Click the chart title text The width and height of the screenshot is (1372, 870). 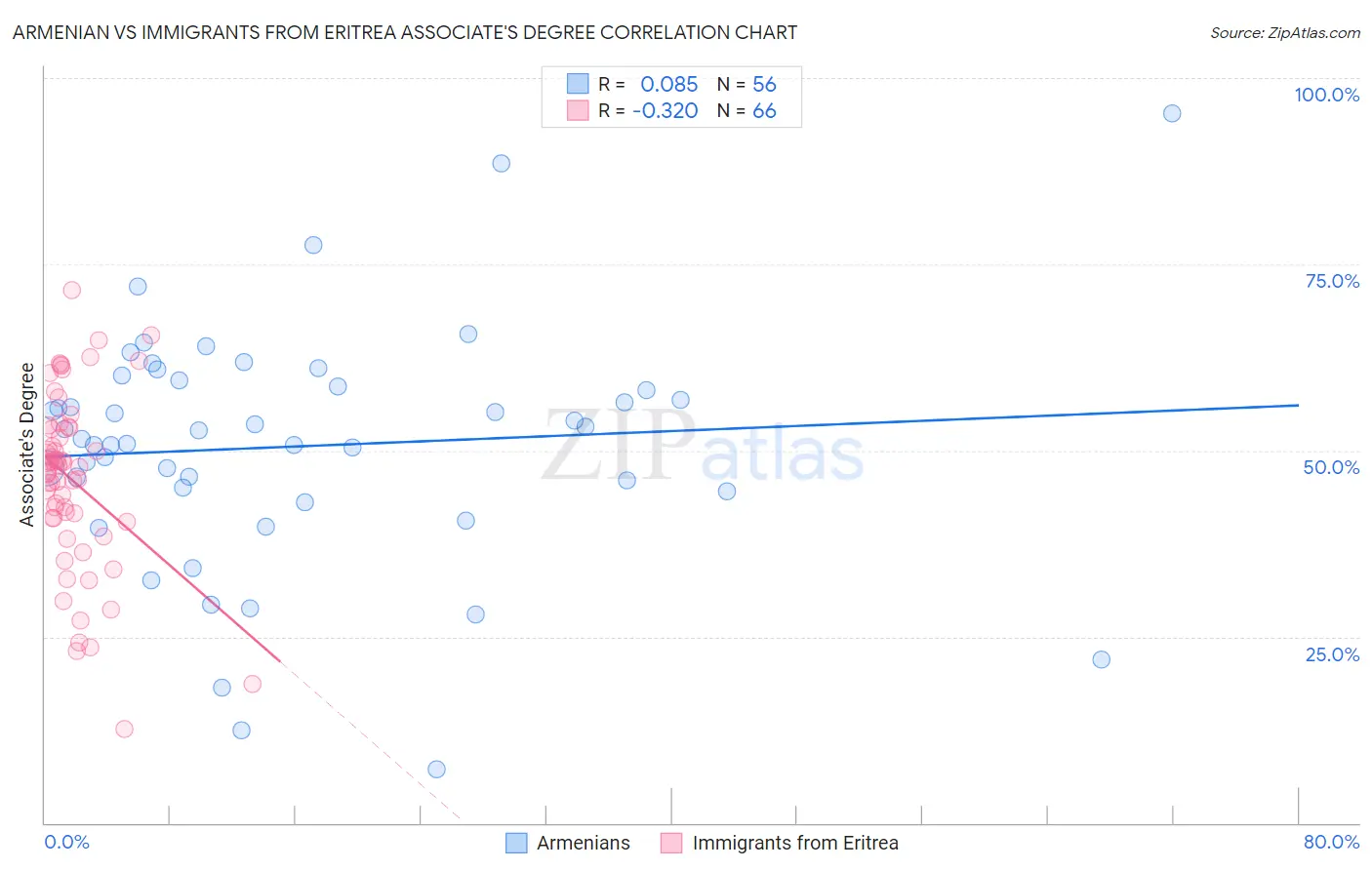405,32
